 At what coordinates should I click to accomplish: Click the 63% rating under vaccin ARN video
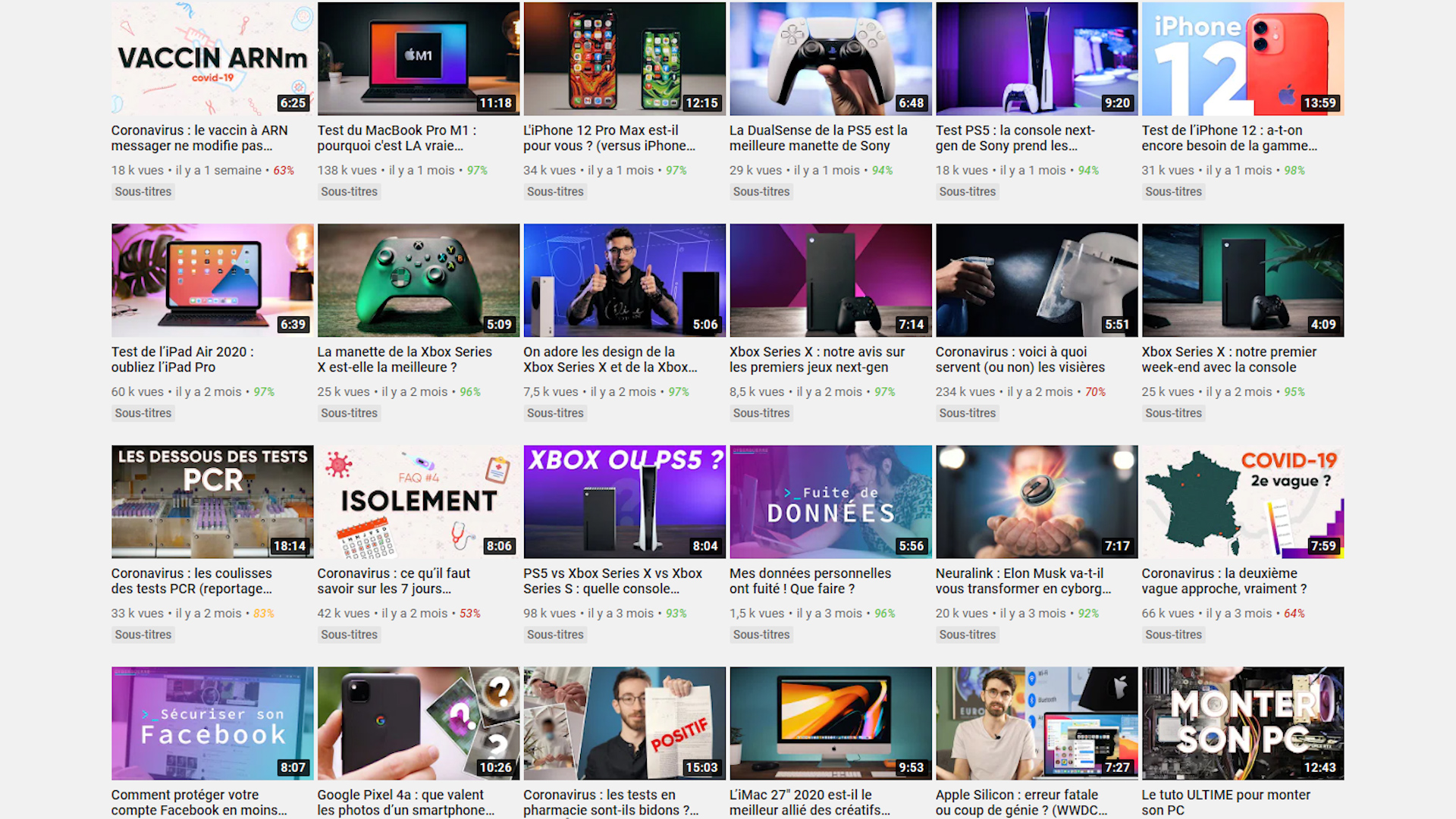[284, 171]
